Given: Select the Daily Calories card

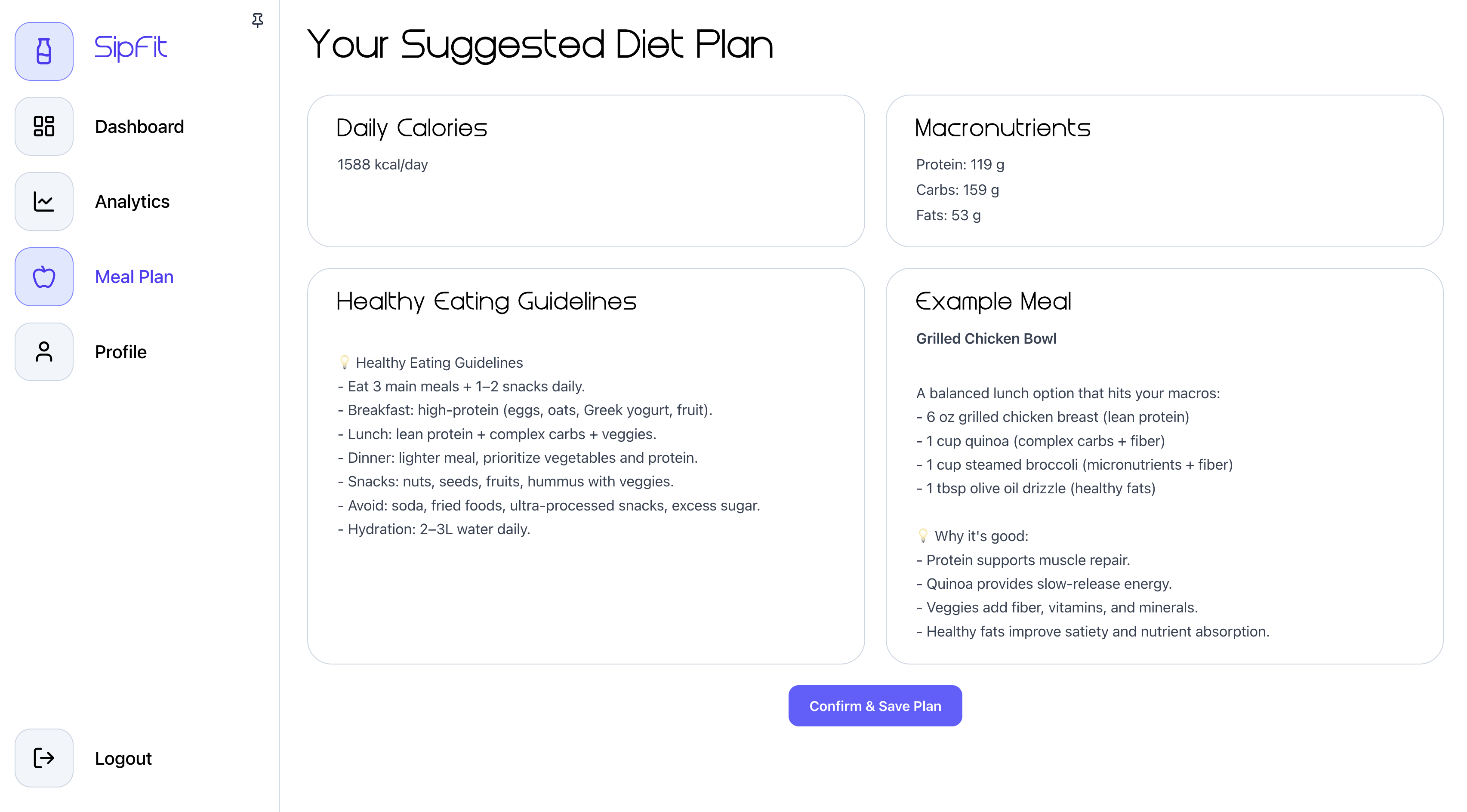Looking at the screenshot, I should click(x=586, y=171).
